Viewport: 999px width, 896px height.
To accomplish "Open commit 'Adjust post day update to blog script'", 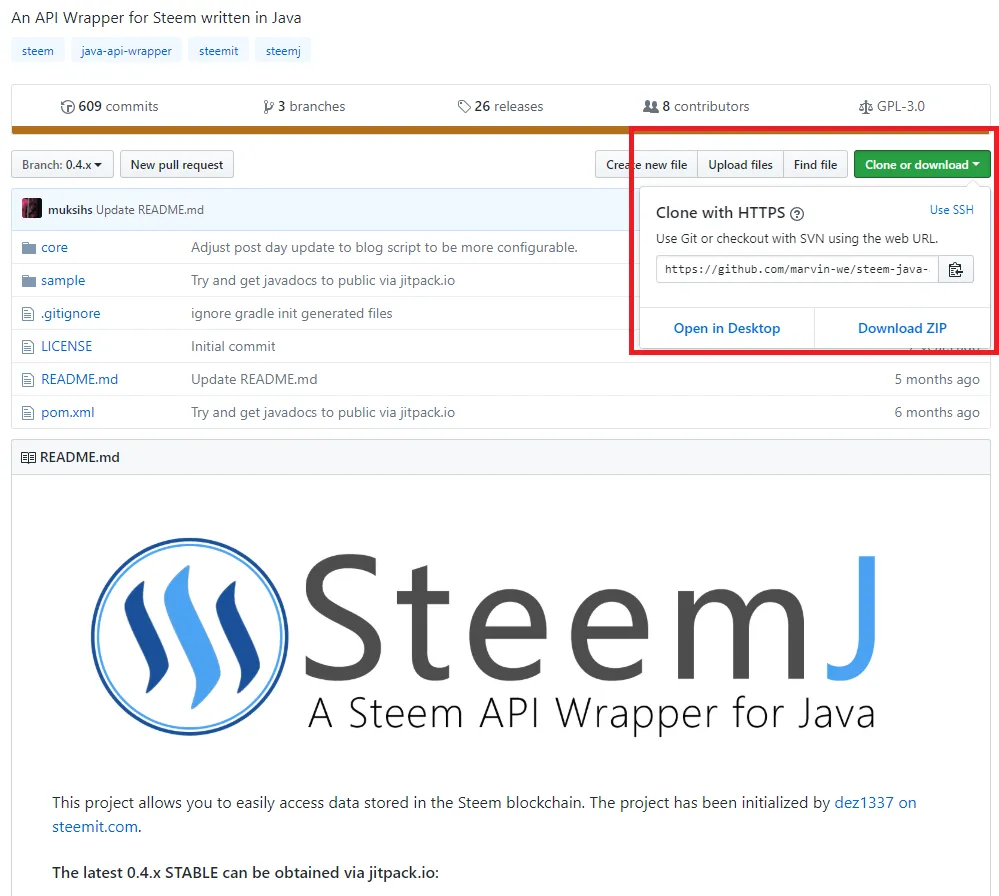I will [384, 247].
